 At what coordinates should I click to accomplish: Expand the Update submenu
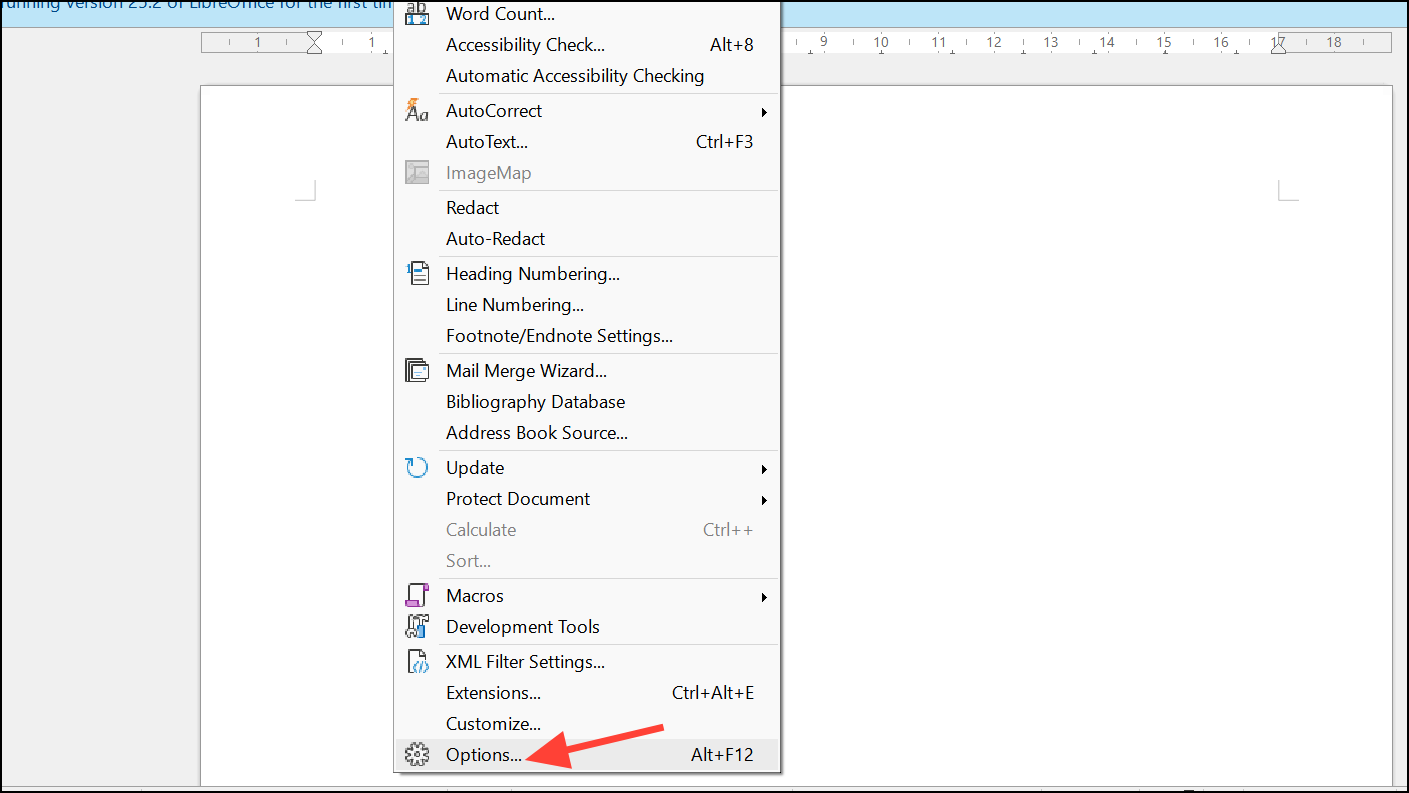pyautogui.click(x=764, y=468)
